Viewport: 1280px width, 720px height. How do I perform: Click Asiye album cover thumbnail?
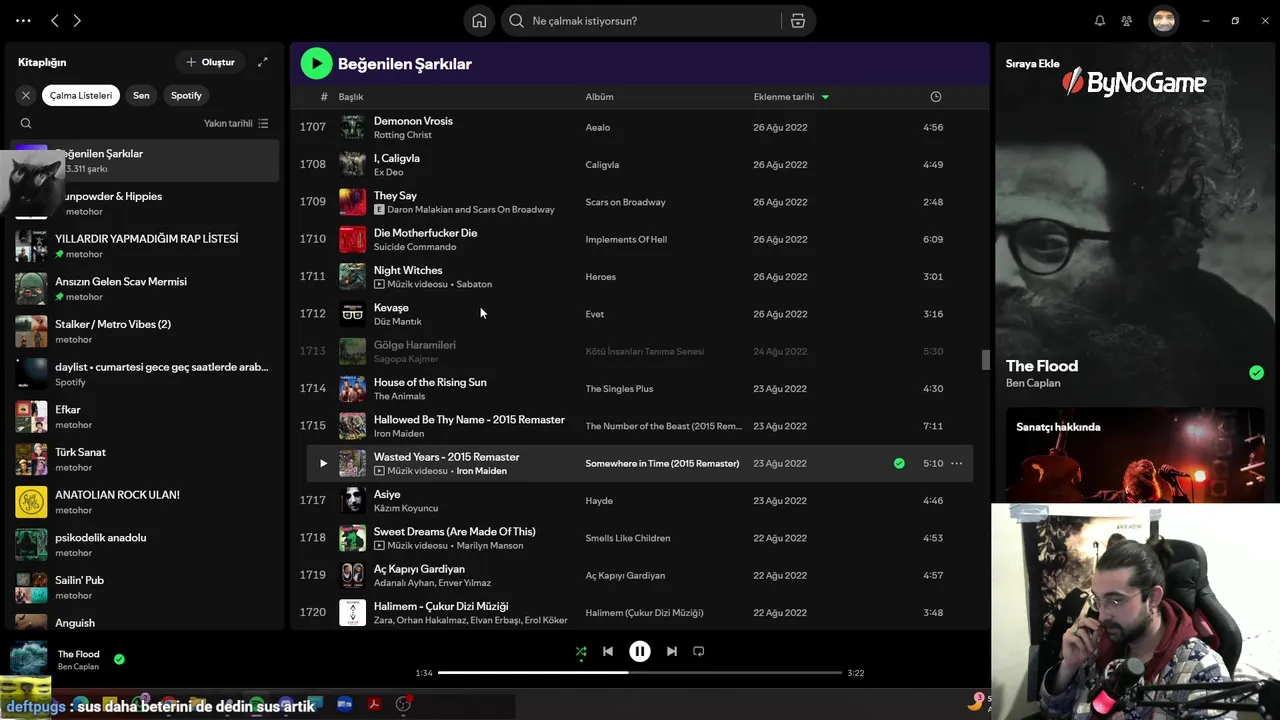352,500
